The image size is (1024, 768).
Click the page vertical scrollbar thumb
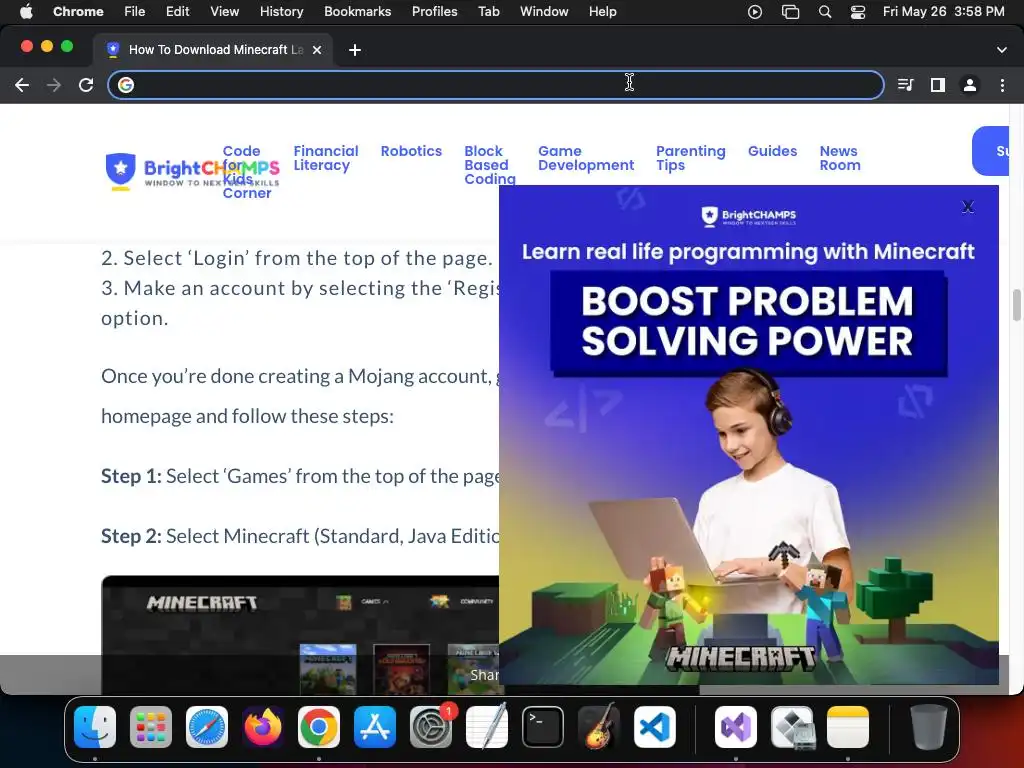(x=1016, y=305)
